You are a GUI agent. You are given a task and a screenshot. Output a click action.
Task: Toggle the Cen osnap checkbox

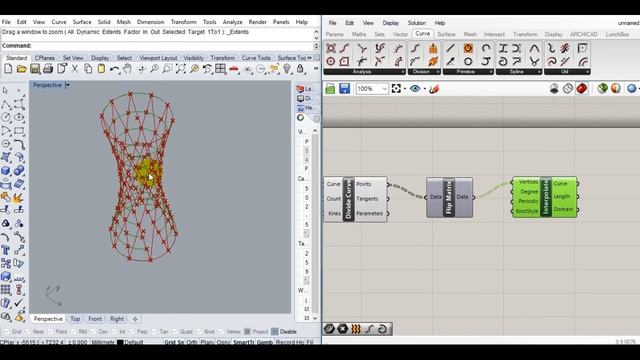click(x=93, y=332)
